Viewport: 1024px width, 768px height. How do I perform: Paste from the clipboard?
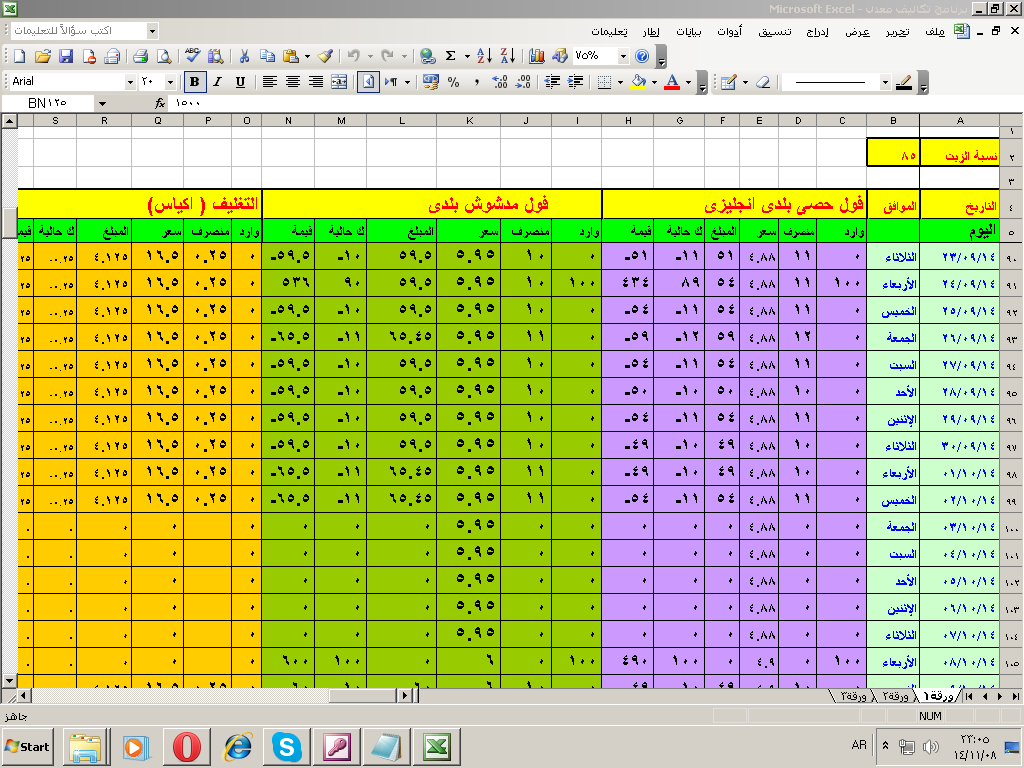[x=291, y=56]
